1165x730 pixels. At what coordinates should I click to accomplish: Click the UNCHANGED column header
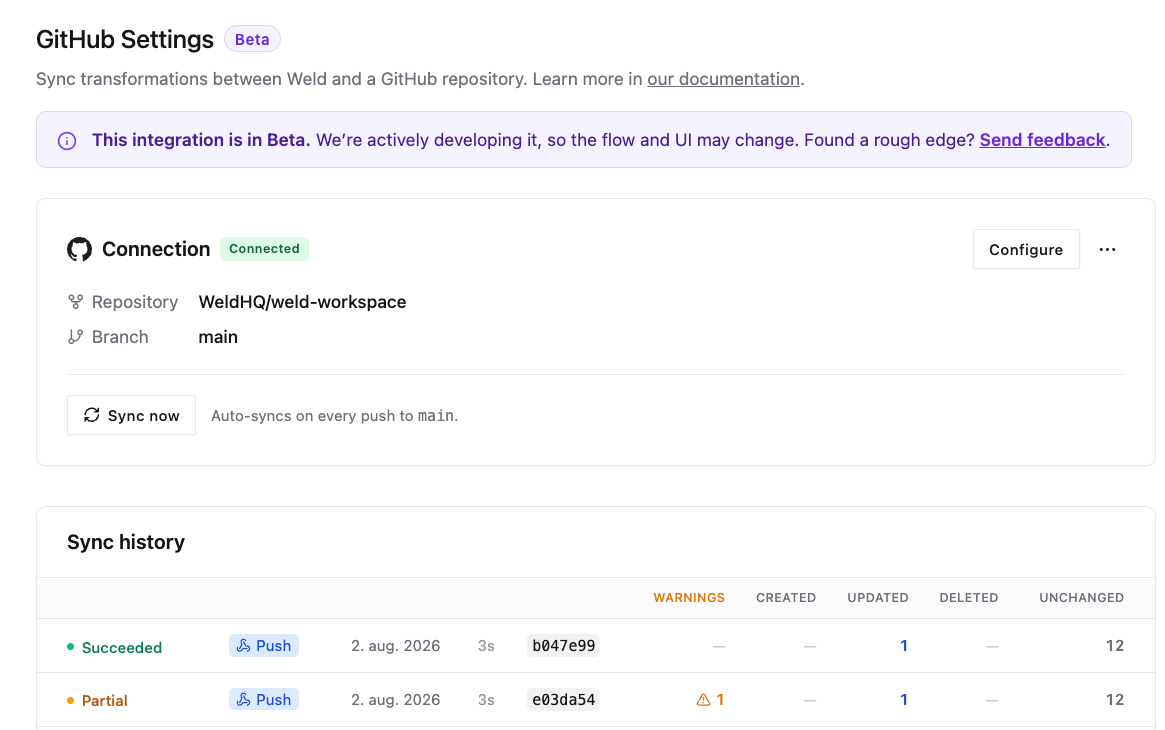click(x=1081, y=598)
